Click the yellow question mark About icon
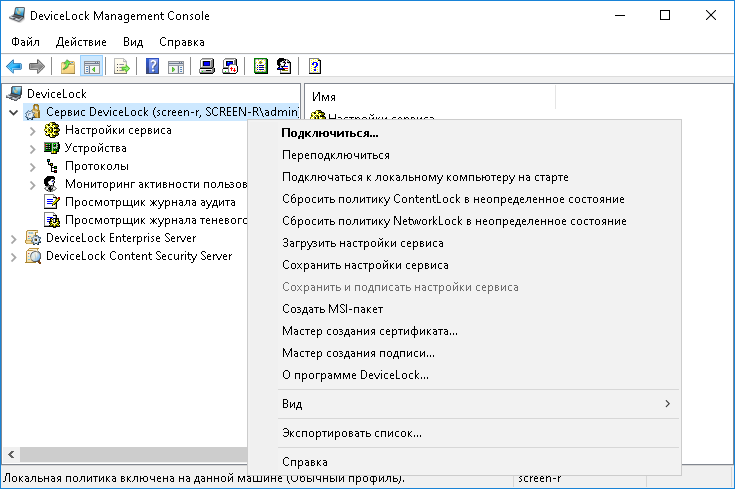Image resolution: width=735 pixels, height=489 pixels. pyautogui.click(x=315, y=67)
